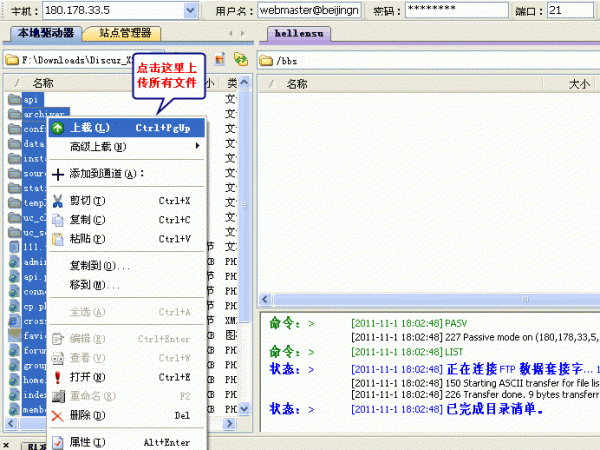Click the red exclamation Open icon
This screenshot has height=450, width=600.
58,377
